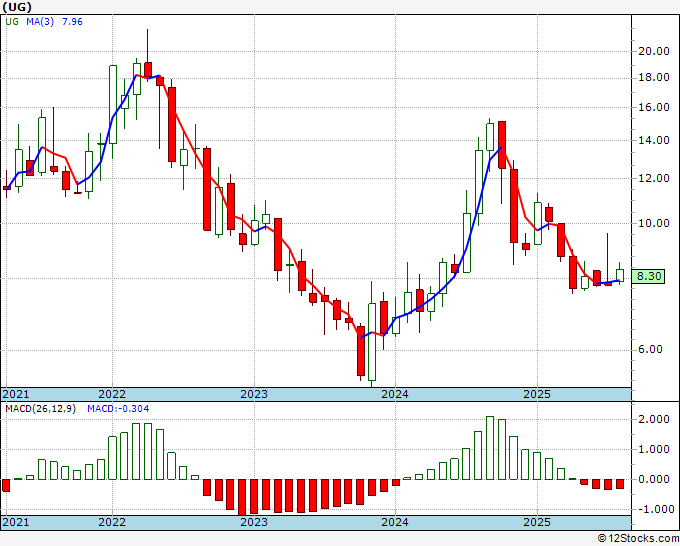Click 2025 on the MACD timeline
The image size is (680, 546).
click(x=537, y=522)
